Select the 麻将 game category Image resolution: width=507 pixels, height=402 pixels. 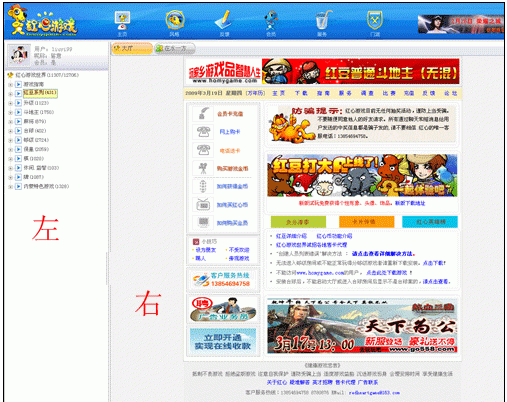coord(35,122)
